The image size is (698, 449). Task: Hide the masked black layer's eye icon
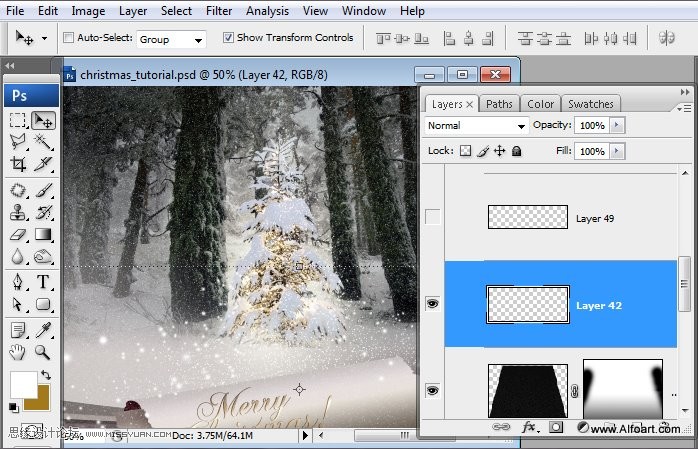[433, 391]
